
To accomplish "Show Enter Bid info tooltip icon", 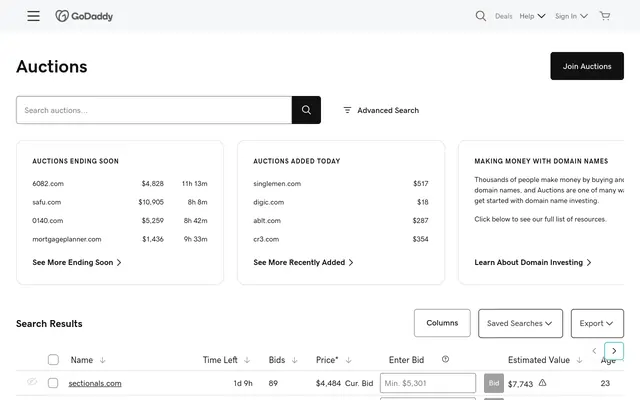I will [x=445, y=359].
